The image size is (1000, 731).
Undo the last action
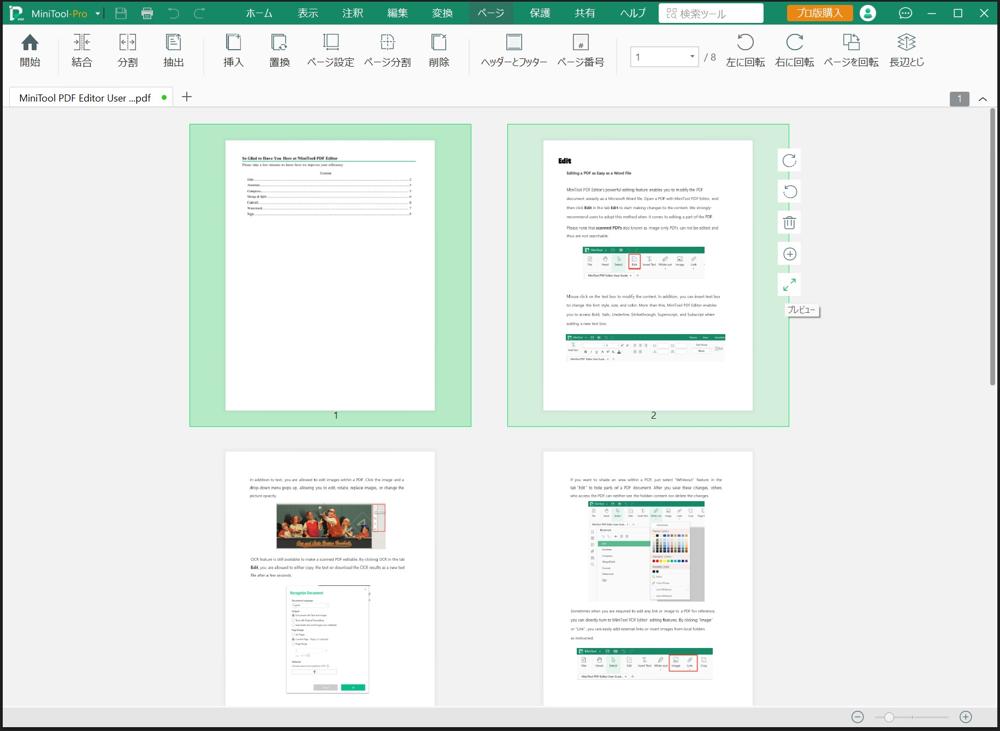173,13
